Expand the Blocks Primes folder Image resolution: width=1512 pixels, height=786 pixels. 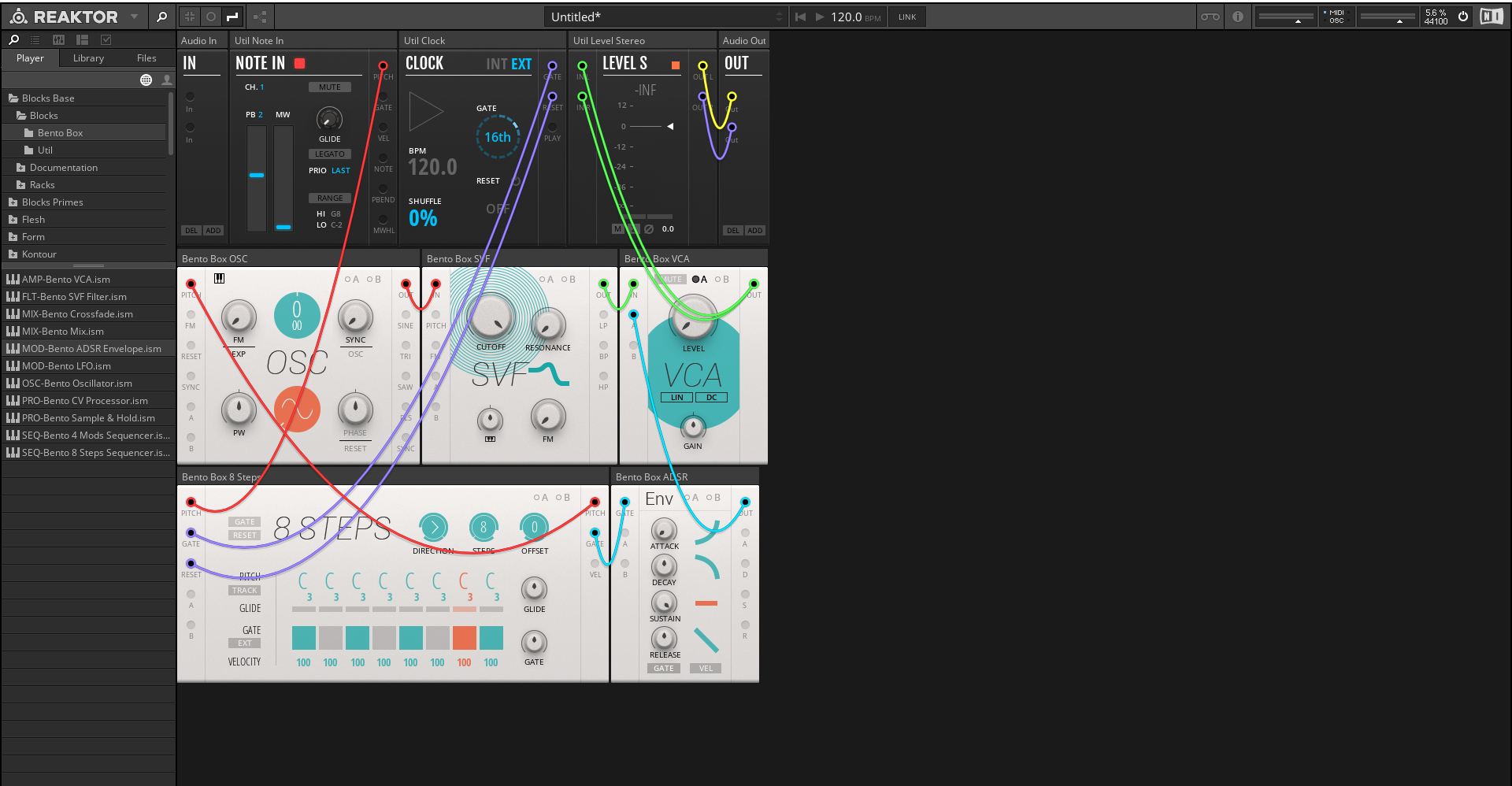tap(13, 202)
